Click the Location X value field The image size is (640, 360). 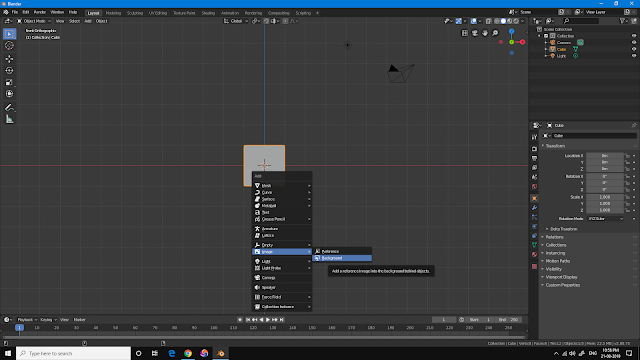click(604, 156)
